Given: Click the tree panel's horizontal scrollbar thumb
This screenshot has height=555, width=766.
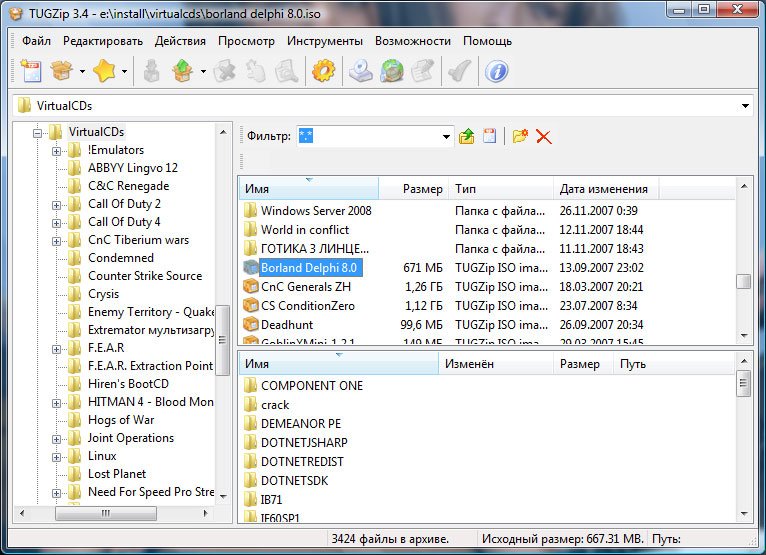Looking at the screenshot, I should pyautogui.click(x=106, y=513).
